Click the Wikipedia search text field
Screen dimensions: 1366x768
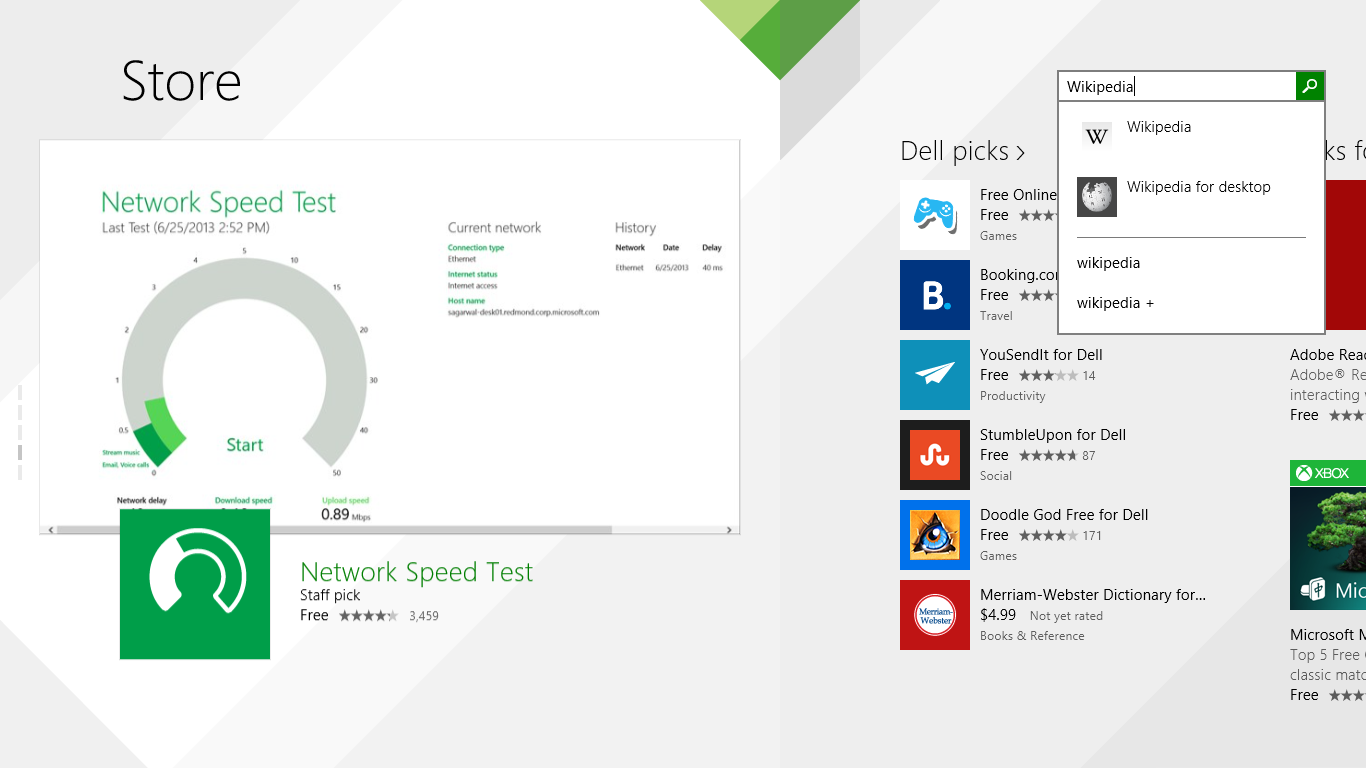1177,86
